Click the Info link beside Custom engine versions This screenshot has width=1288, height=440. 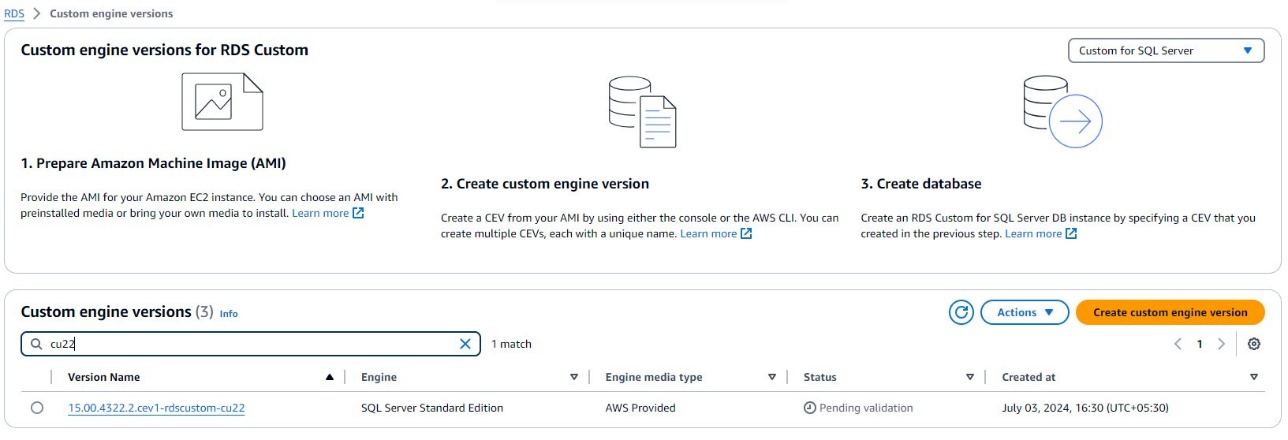(229, 313)
